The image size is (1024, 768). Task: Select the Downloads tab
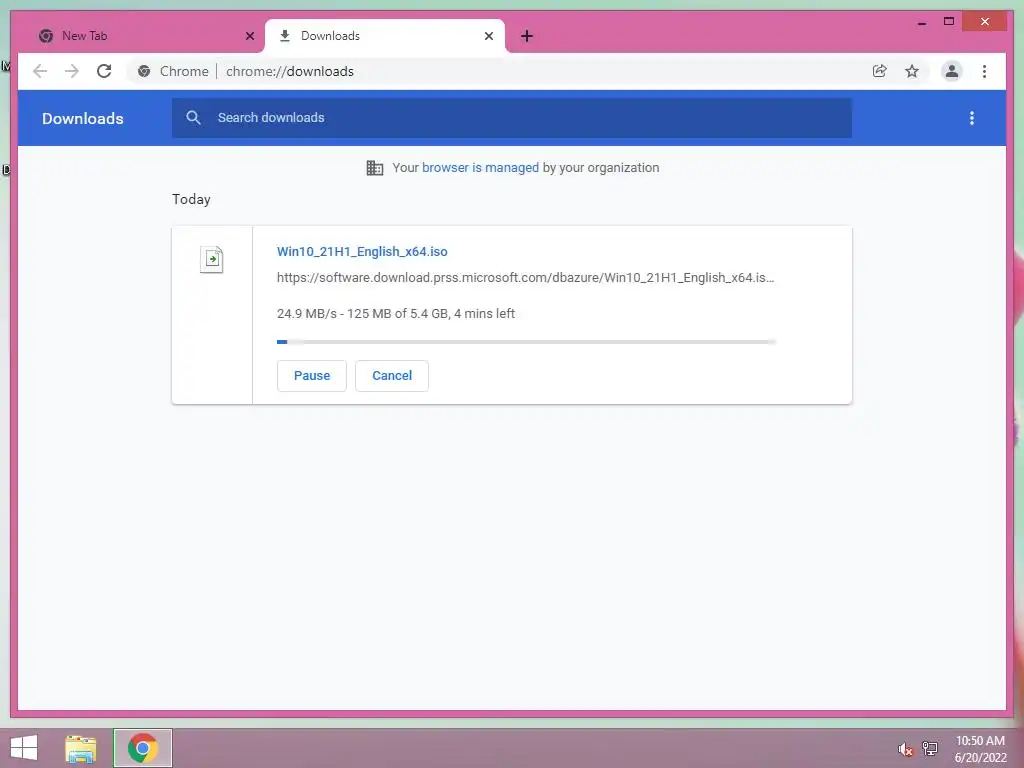385,36
